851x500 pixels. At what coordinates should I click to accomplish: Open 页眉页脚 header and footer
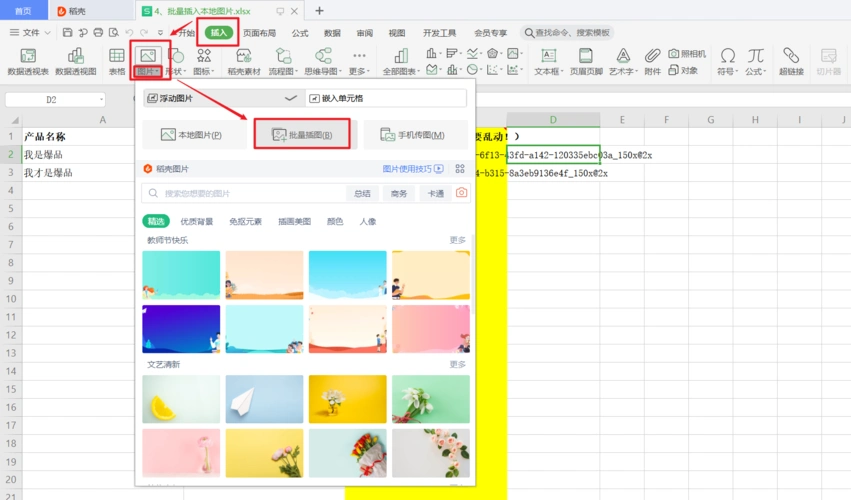pyautogui.click(x=586, y=61)
